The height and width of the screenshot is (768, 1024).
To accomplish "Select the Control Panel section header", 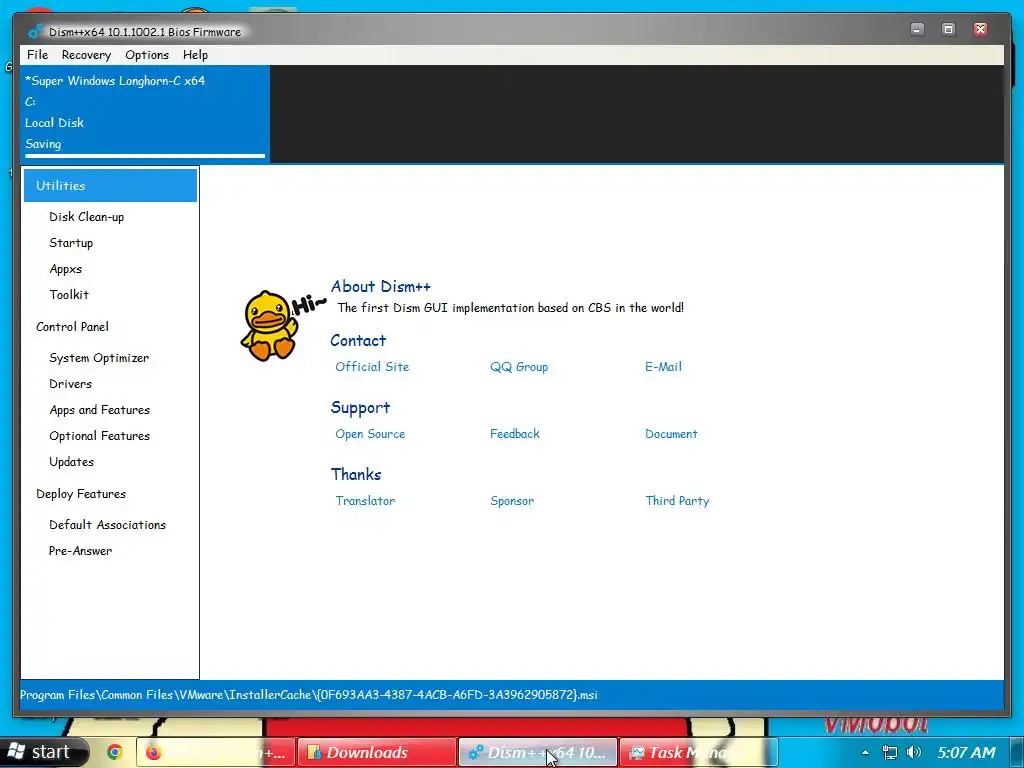I will [x=72, y=327].
